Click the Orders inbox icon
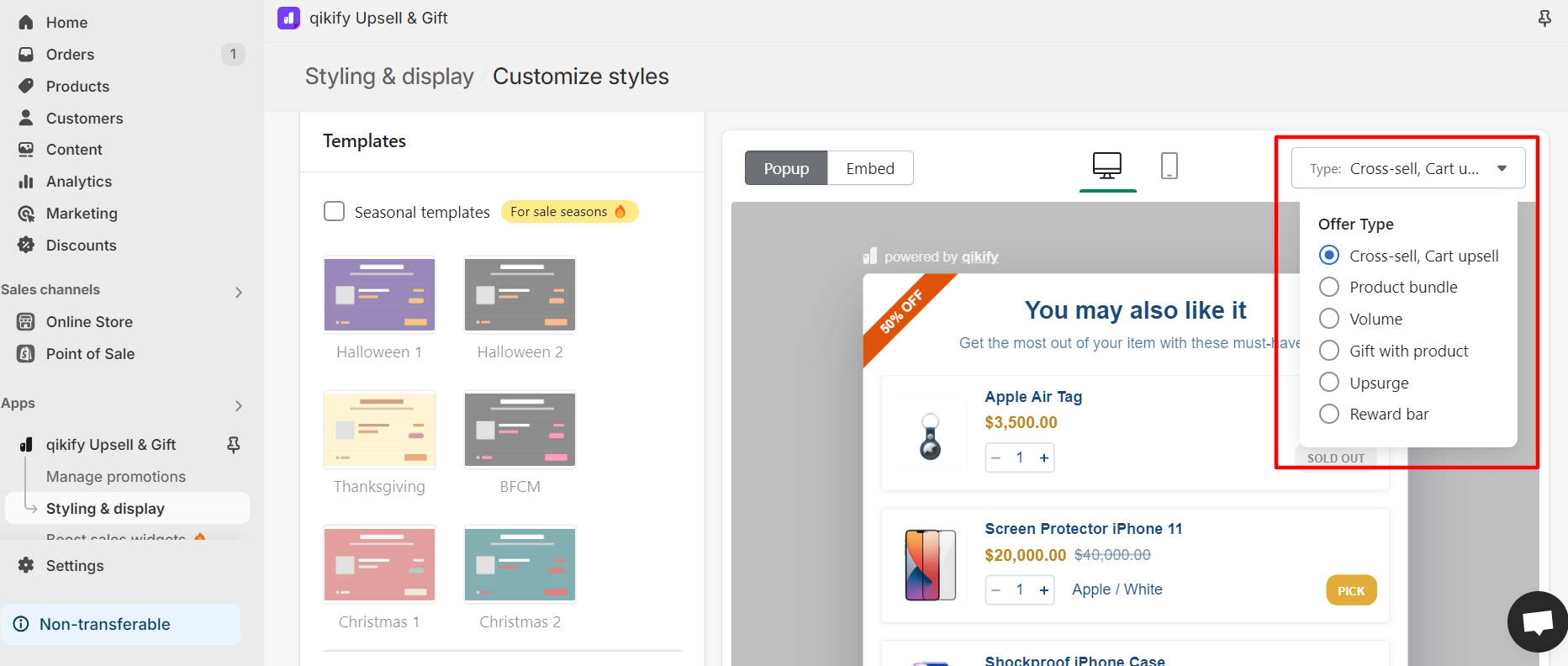This screenshot has width=1568, height=666. [x=26, y=55]
